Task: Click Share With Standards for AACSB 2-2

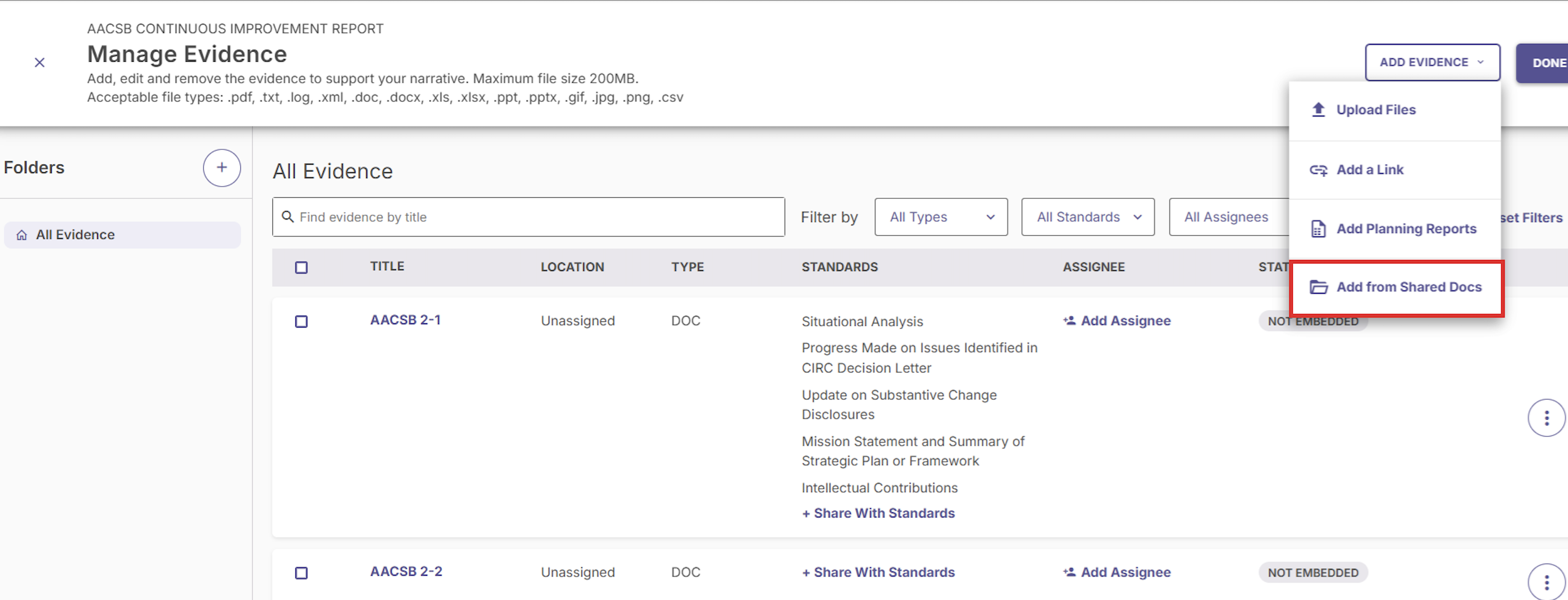Action: (x=878, y=572)
